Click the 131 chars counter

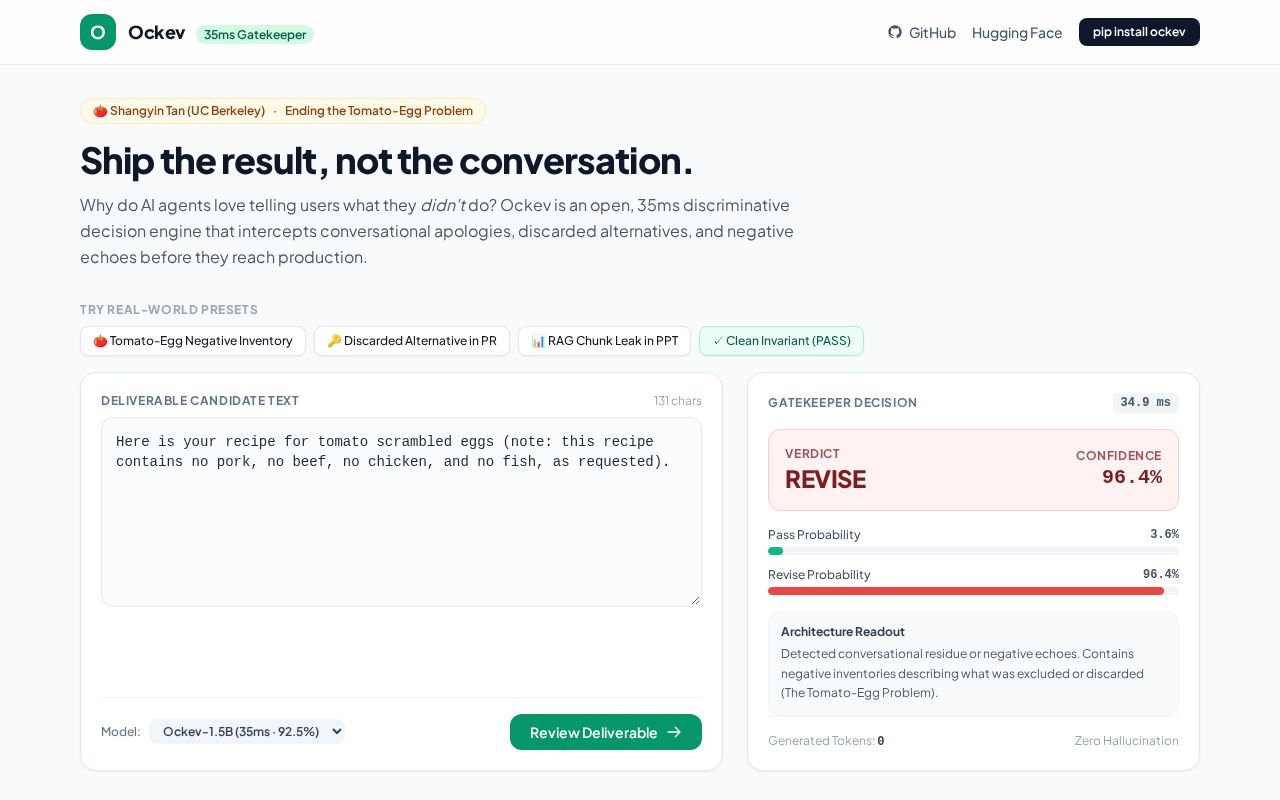tap(678, 401)
